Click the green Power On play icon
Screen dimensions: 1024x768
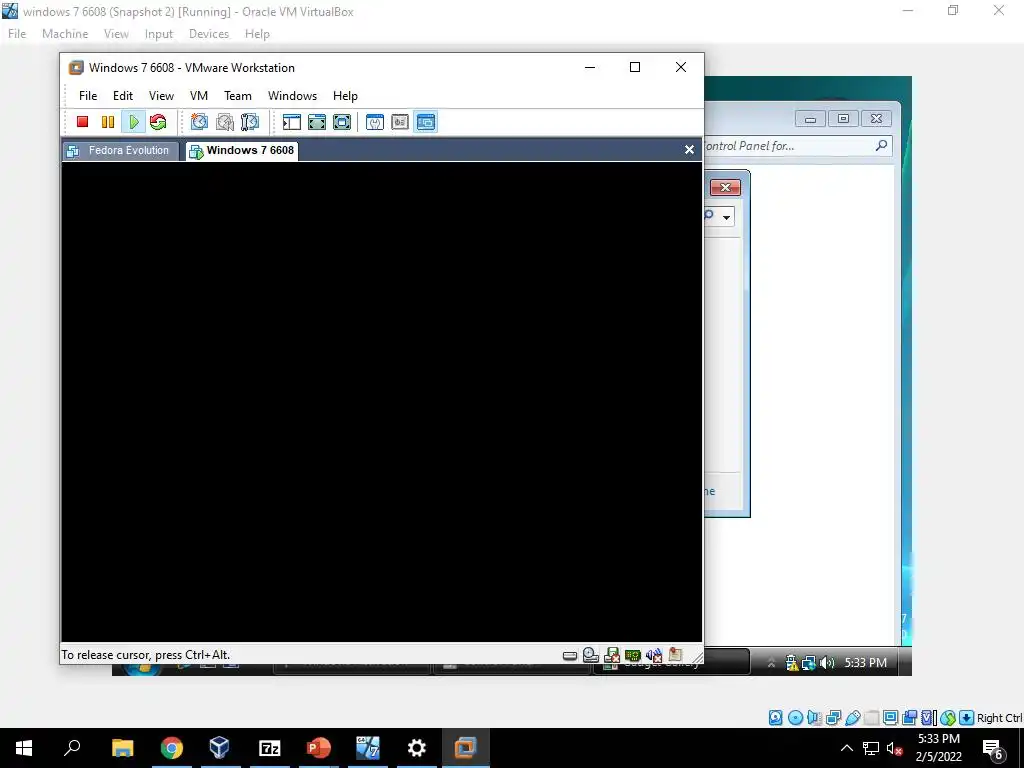click(133, 122)
